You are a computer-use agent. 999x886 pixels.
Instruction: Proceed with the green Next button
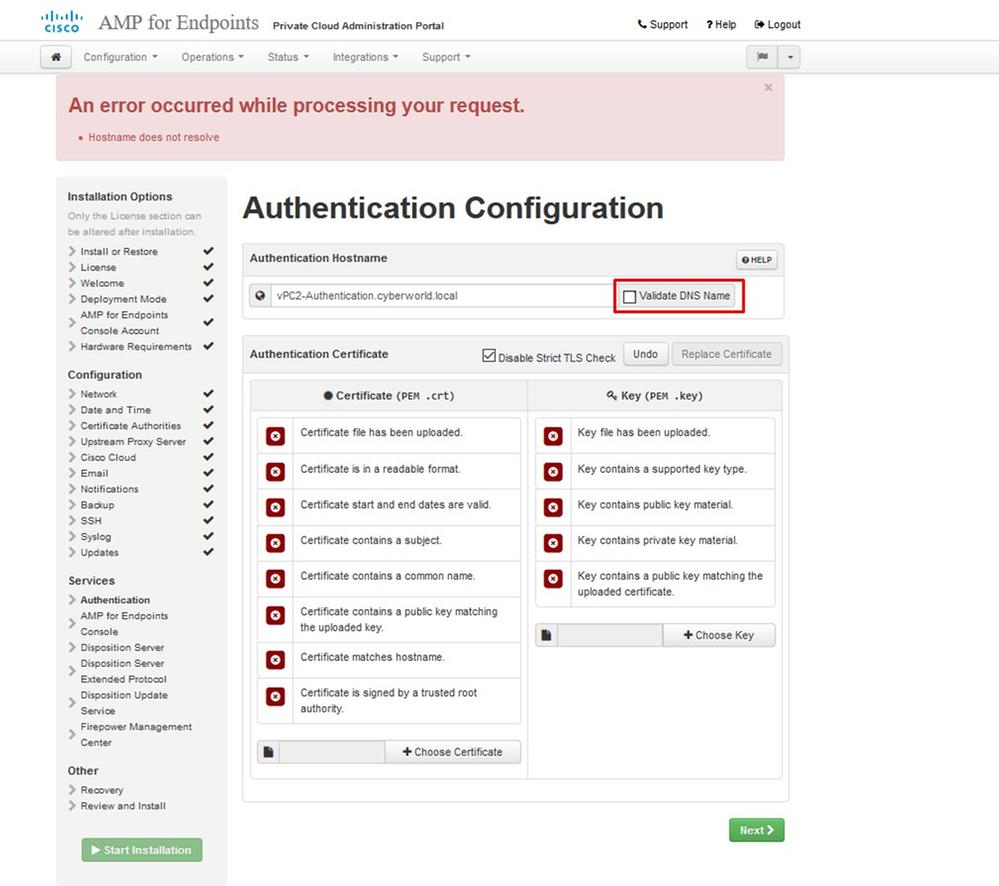757,830
